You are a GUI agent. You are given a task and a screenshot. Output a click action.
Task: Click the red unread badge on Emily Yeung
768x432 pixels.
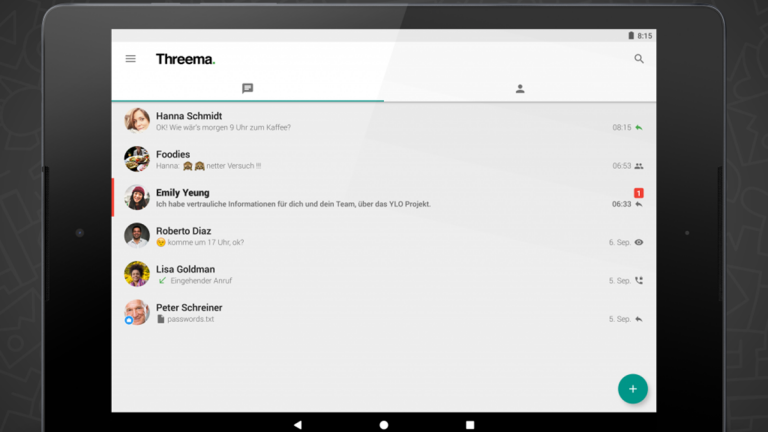coord(639,192)
